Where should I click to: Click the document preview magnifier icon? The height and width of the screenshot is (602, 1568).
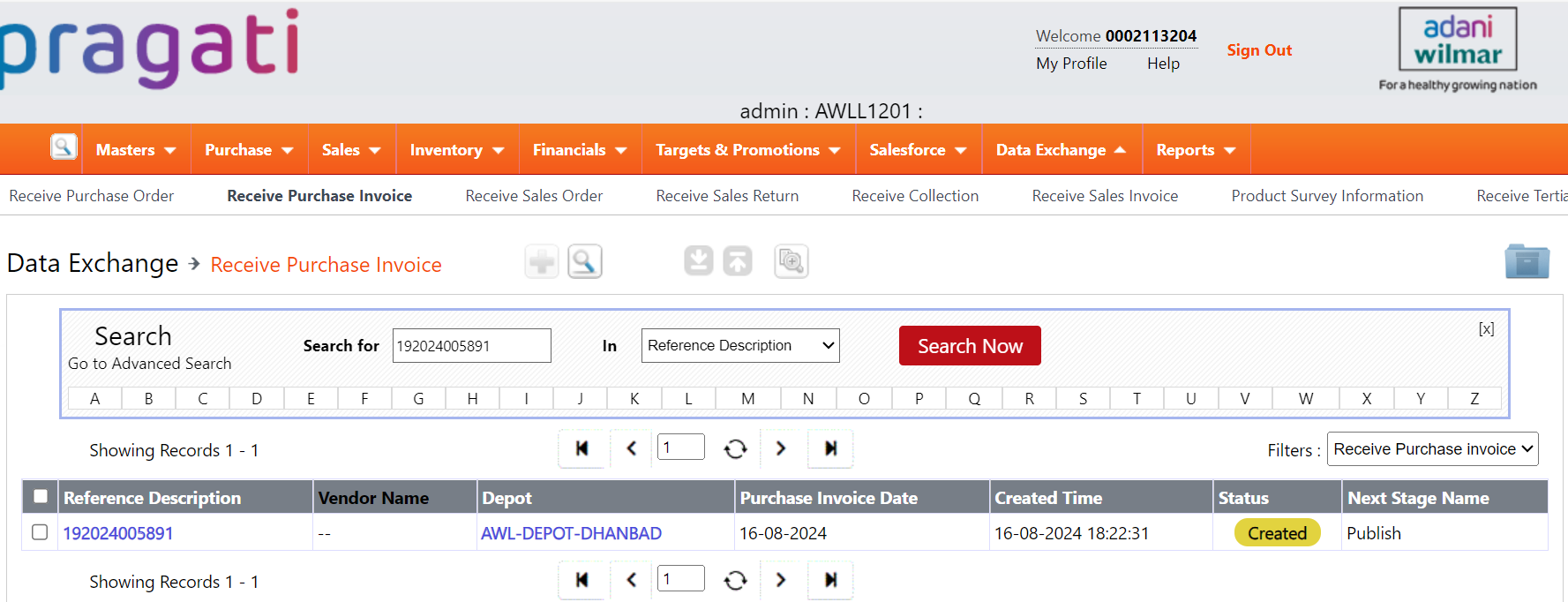click(792, 261)
